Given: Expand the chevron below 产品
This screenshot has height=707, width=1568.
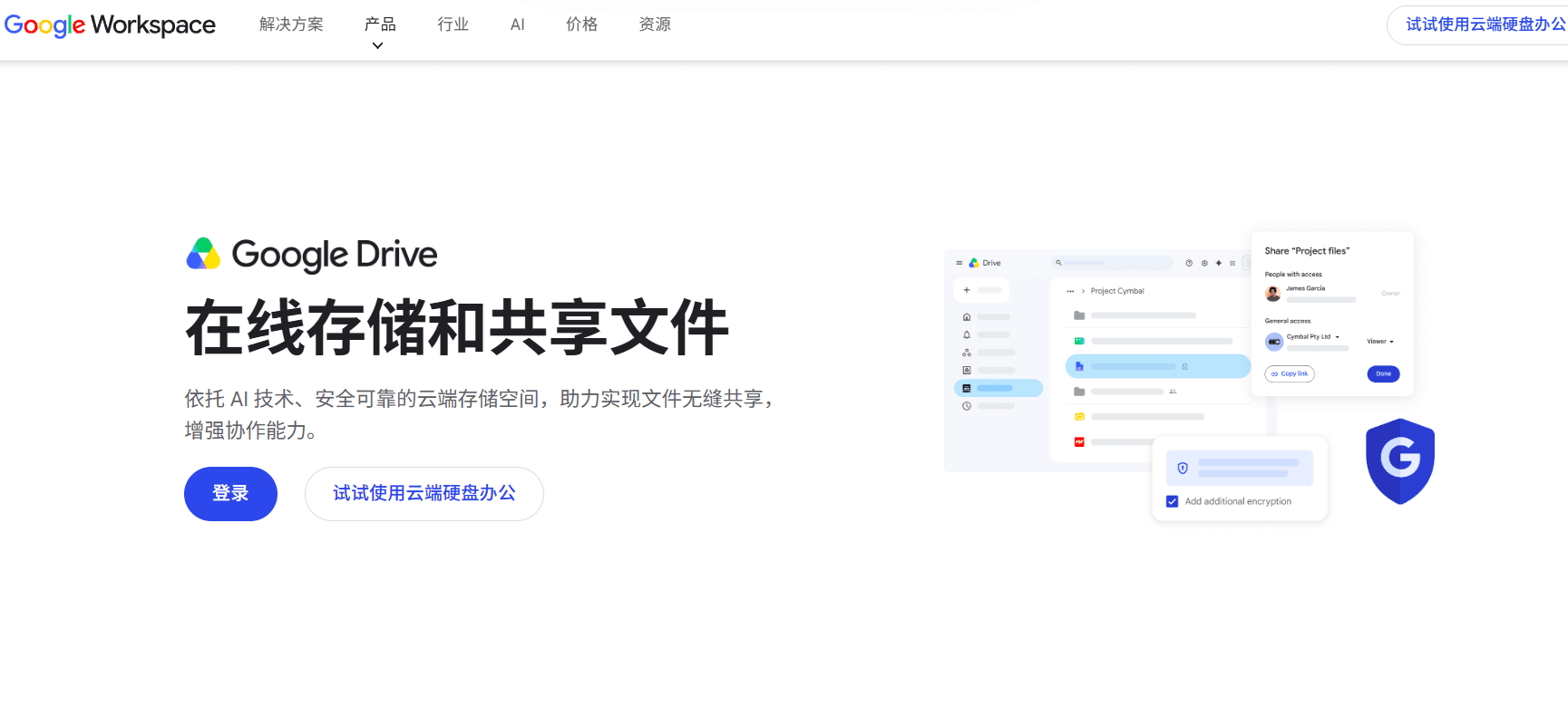Looking at the screenshot, I should coord(378,45).
